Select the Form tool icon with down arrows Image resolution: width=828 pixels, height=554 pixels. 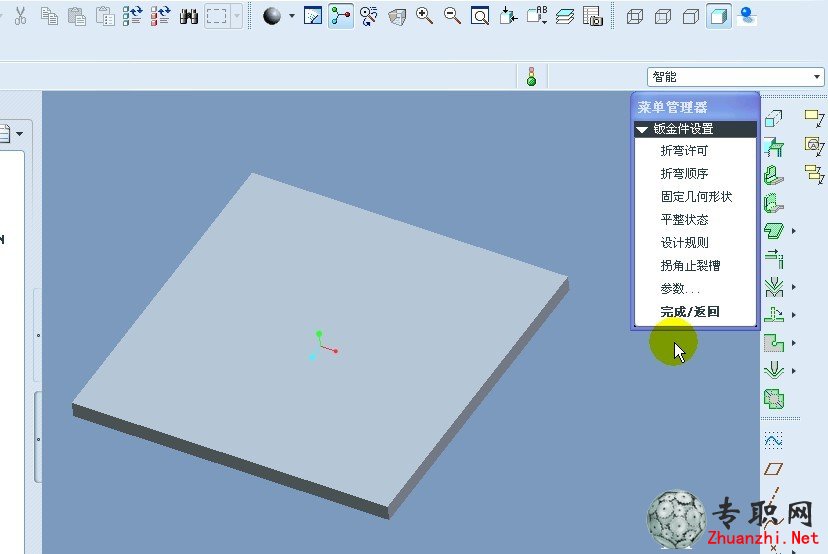click(x=774, y=371)
